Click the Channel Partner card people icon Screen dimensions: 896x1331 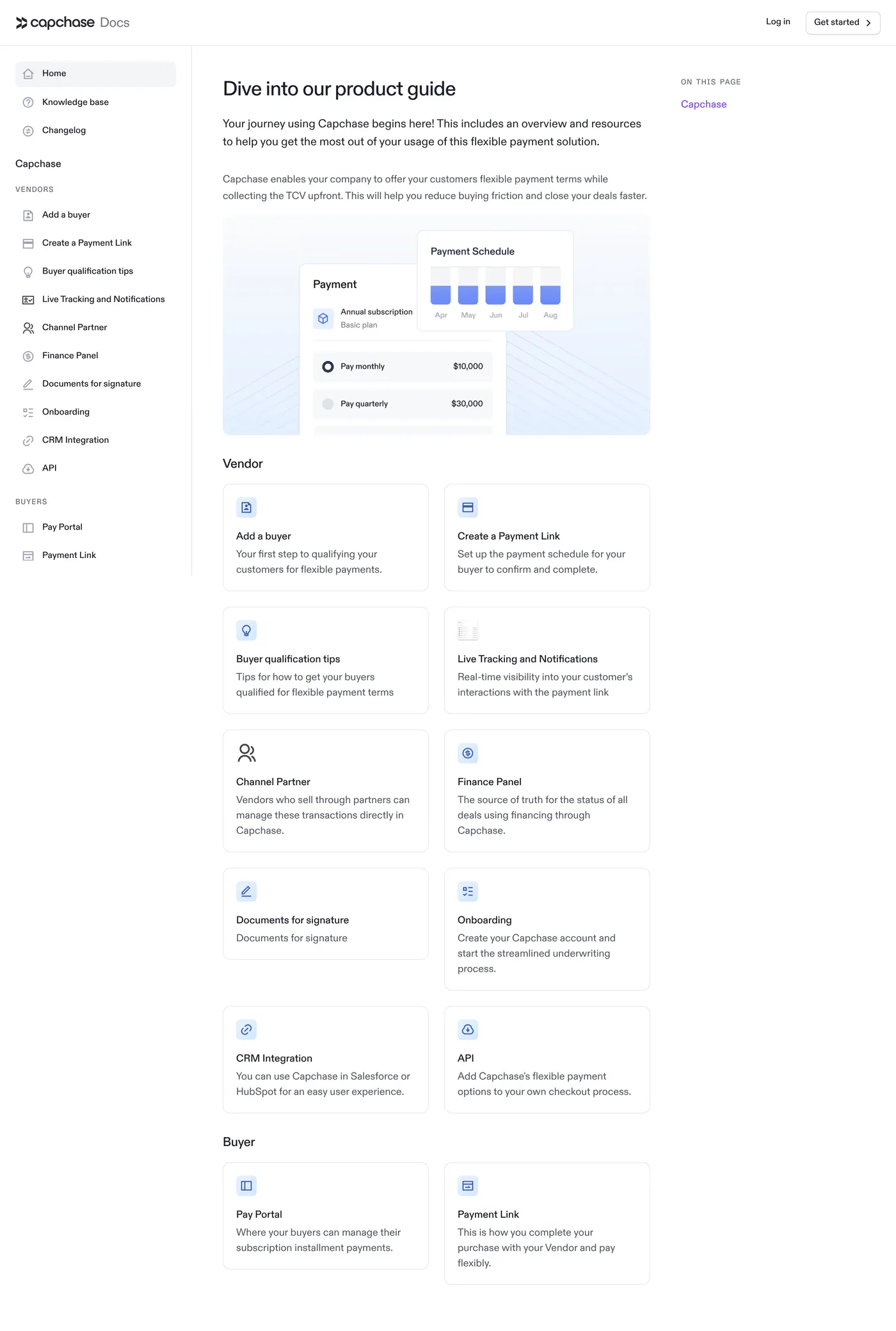click(246, 753)
